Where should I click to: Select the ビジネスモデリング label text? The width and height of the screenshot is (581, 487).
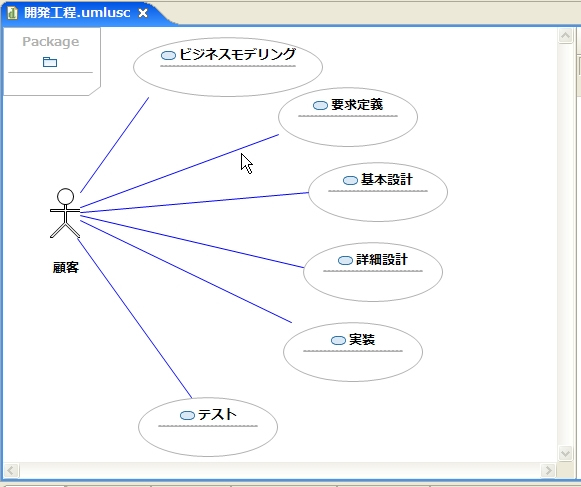click(238, 54)
